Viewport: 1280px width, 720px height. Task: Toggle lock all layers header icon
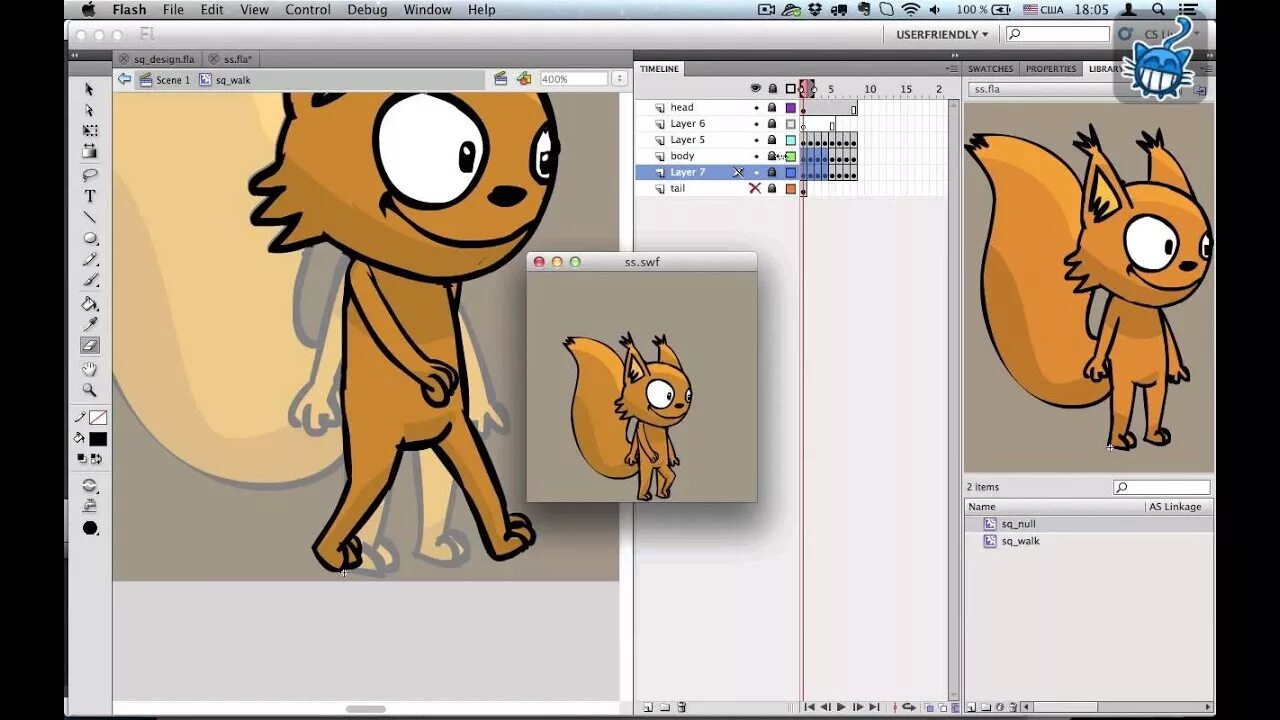click(772, 89)
